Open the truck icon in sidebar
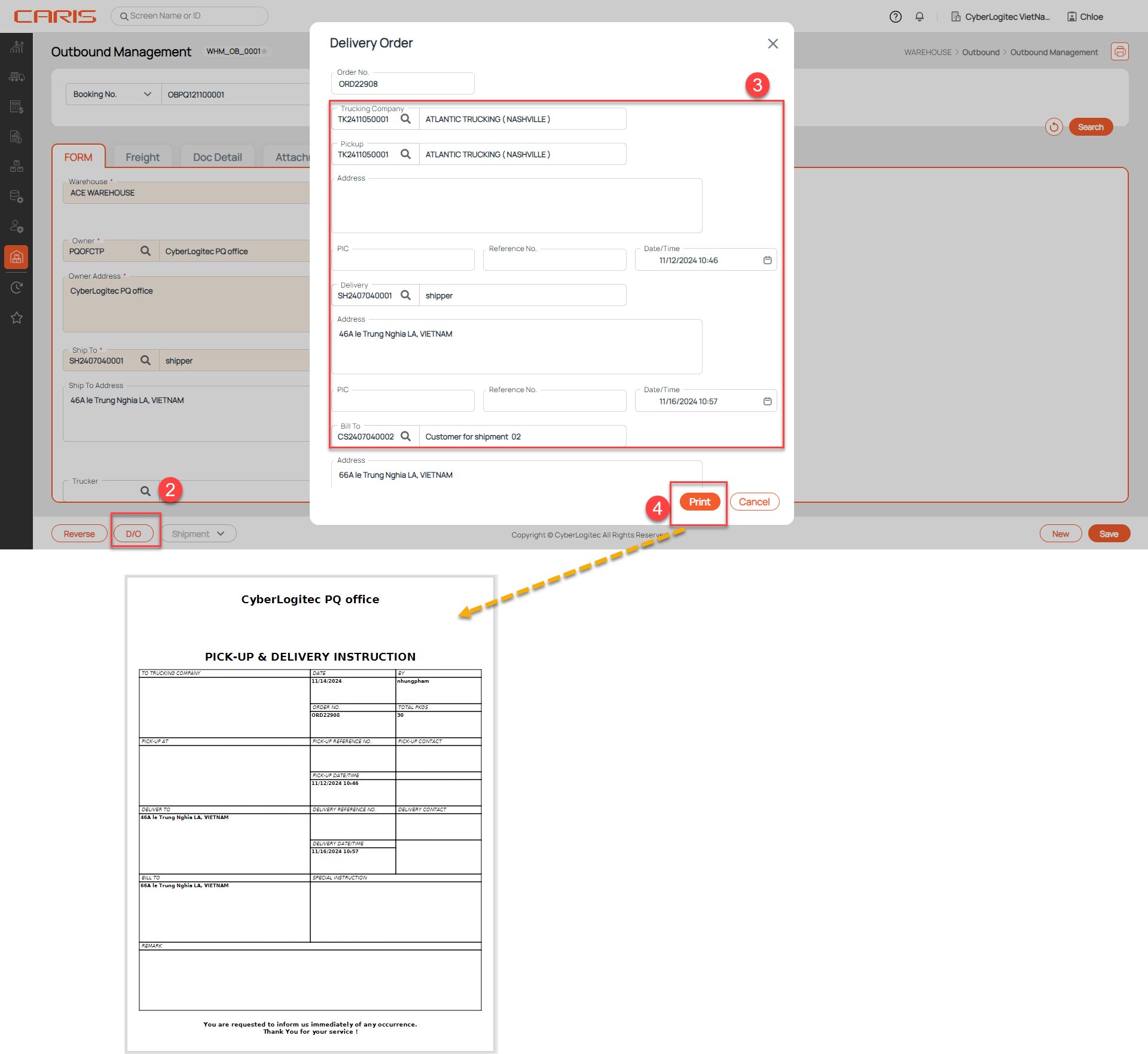The image size is (1148, 1054). pos(17,77)
